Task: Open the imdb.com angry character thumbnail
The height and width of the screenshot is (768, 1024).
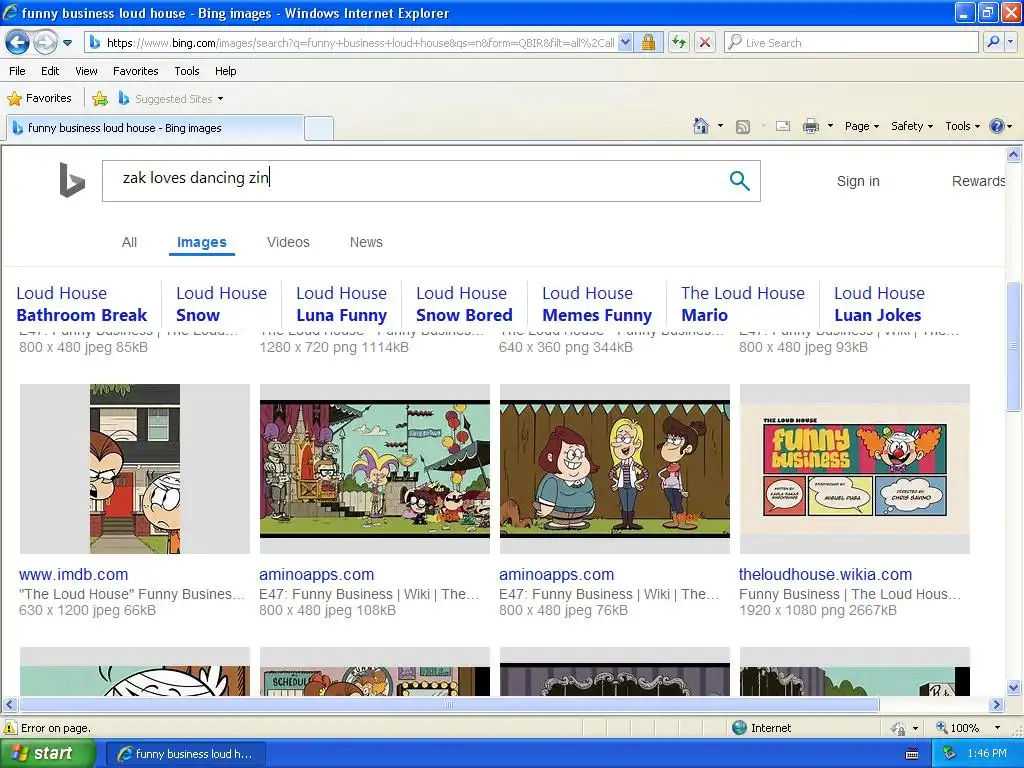Action: click(x=135, y=469)
